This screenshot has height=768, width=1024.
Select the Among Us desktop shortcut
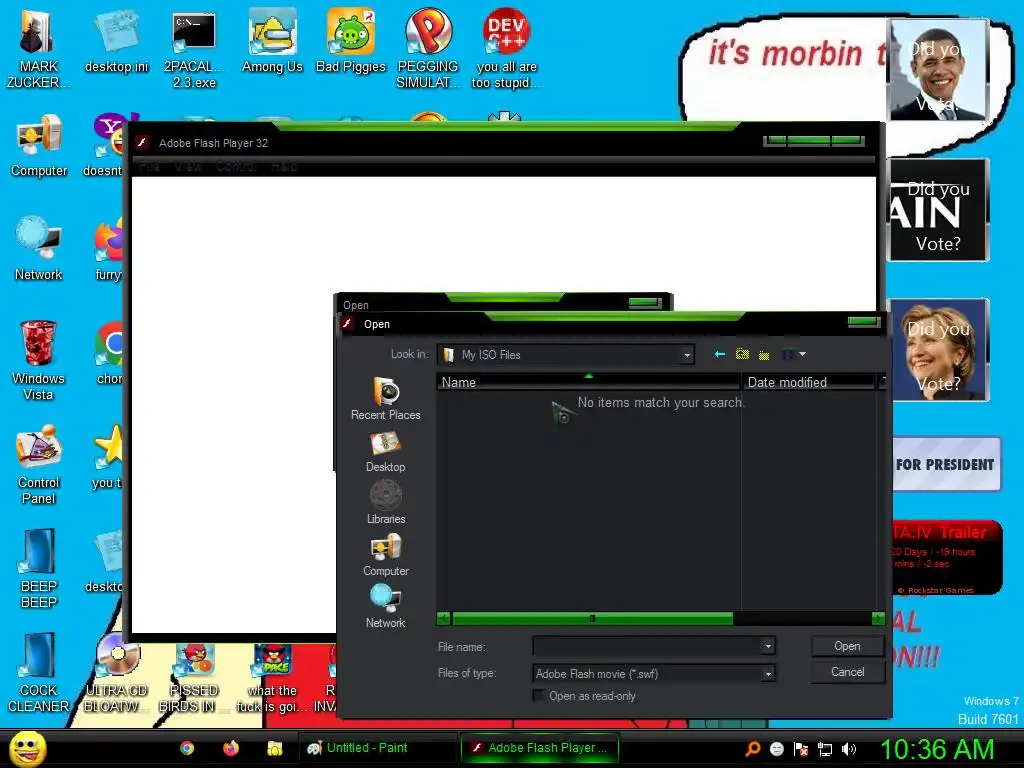[x=272, y=40]
